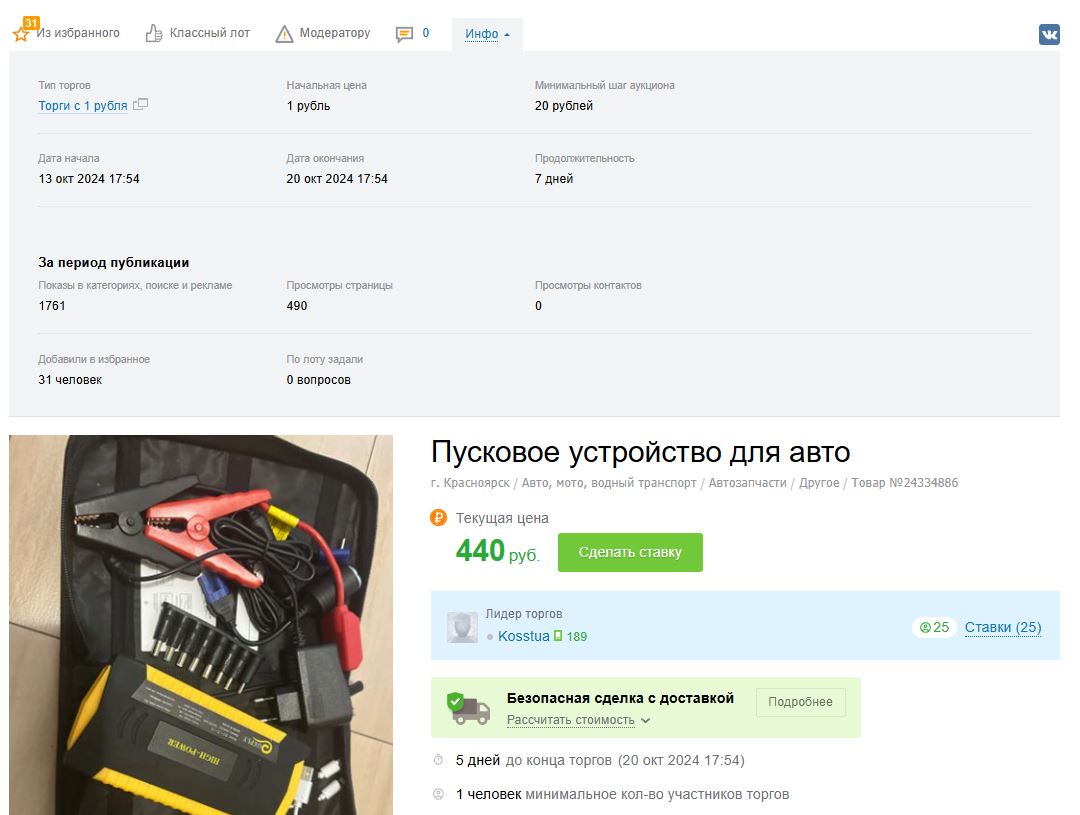Click the starting price '1 рубль'
Viewport: 1080px width, 815px height.
click(x=308, y=105)
